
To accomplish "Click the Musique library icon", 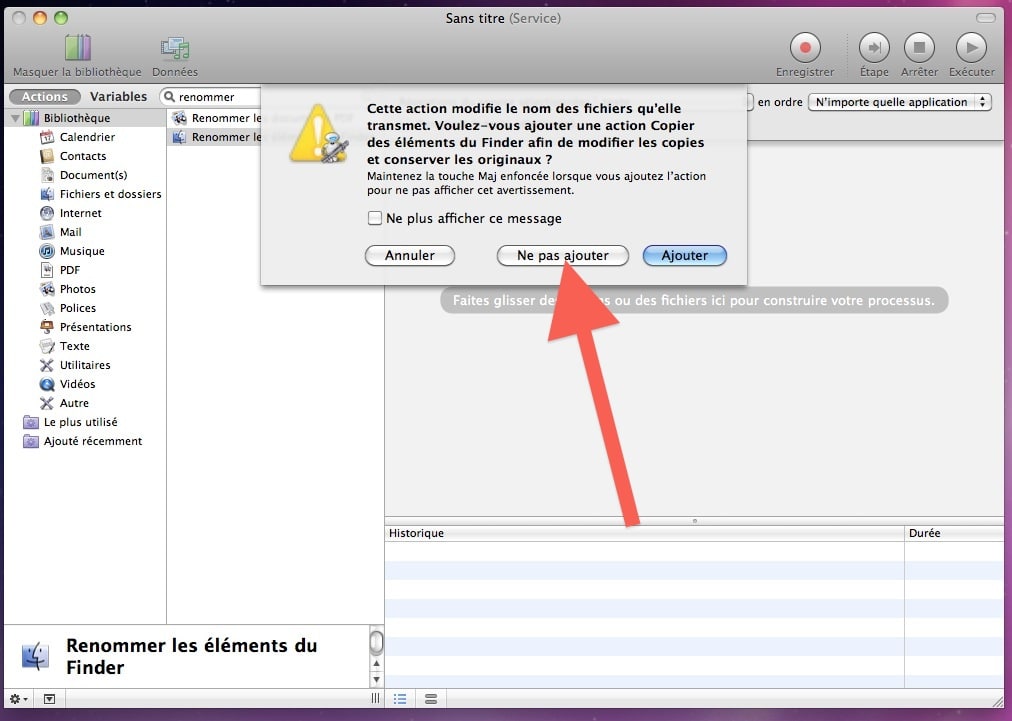I will [46, 251].
